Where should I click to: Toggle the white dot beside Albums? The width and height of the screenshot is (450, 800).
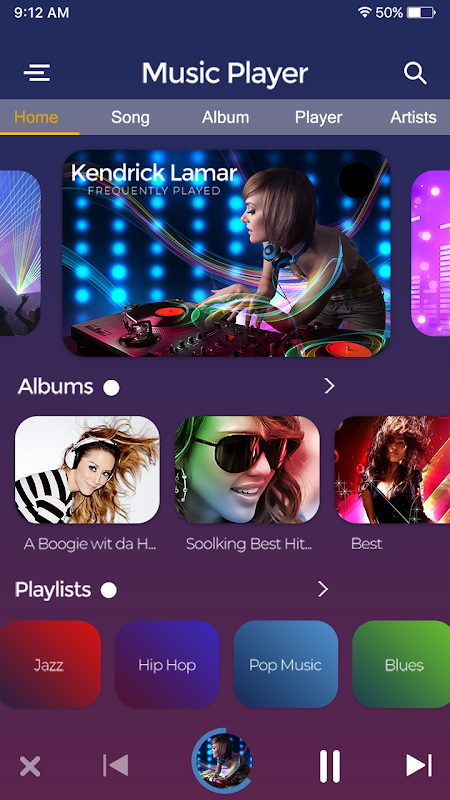pyautogui.click(x=111, y=388)
